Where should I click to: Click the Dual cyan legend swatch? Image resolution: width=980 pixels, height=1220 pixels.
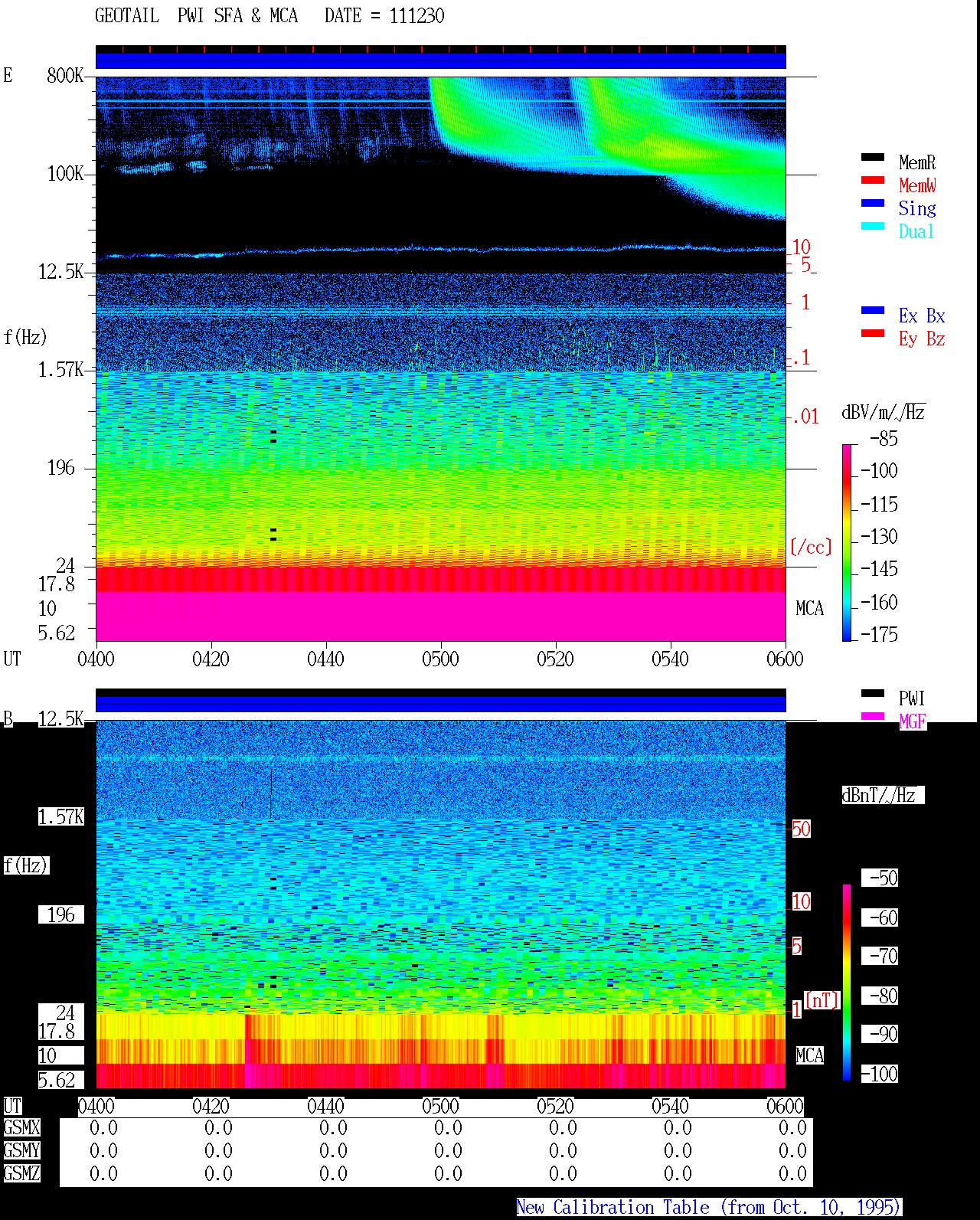872,226
